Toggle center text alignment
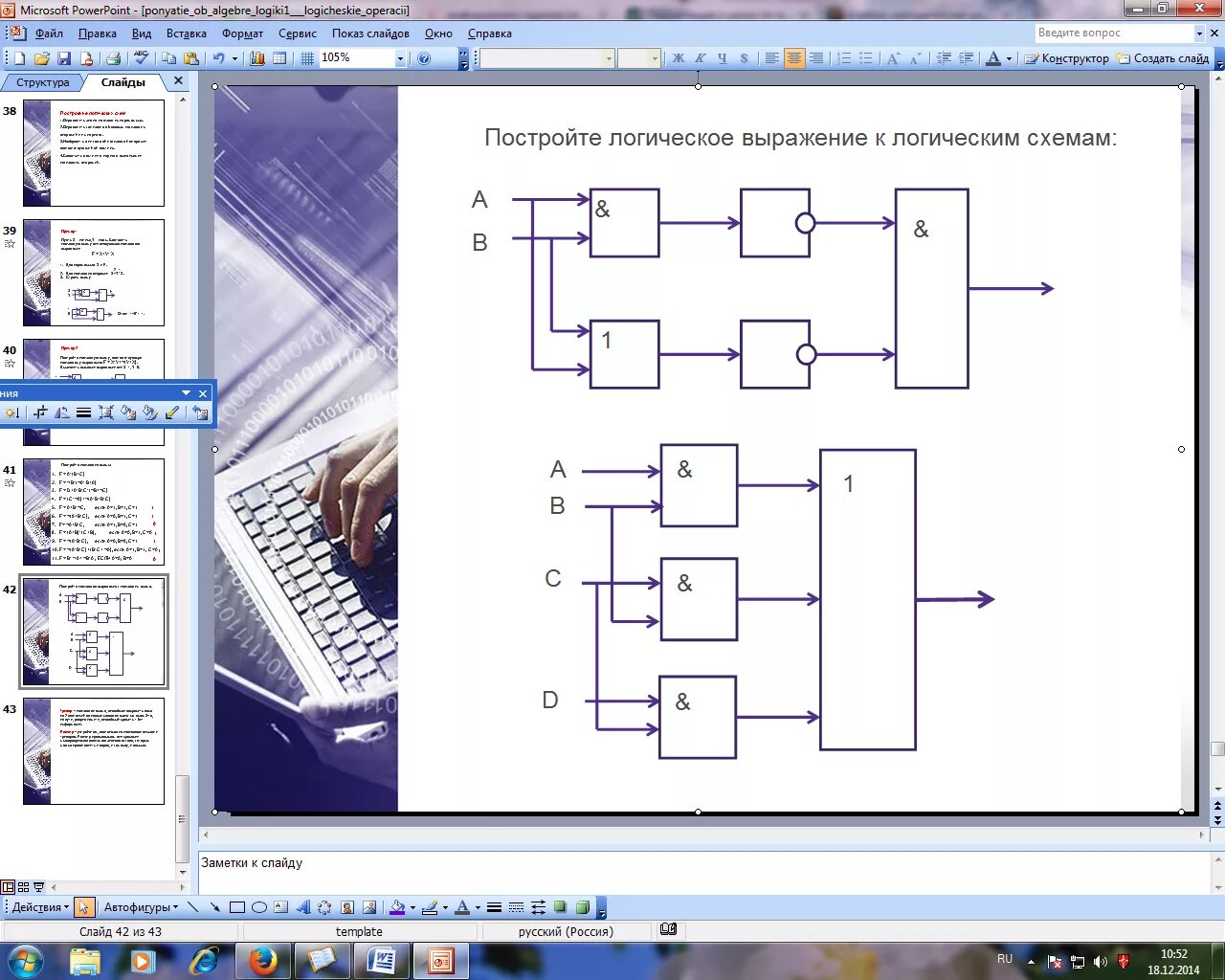The width and height of the screenshot is (1225, 980). (793, 58)
